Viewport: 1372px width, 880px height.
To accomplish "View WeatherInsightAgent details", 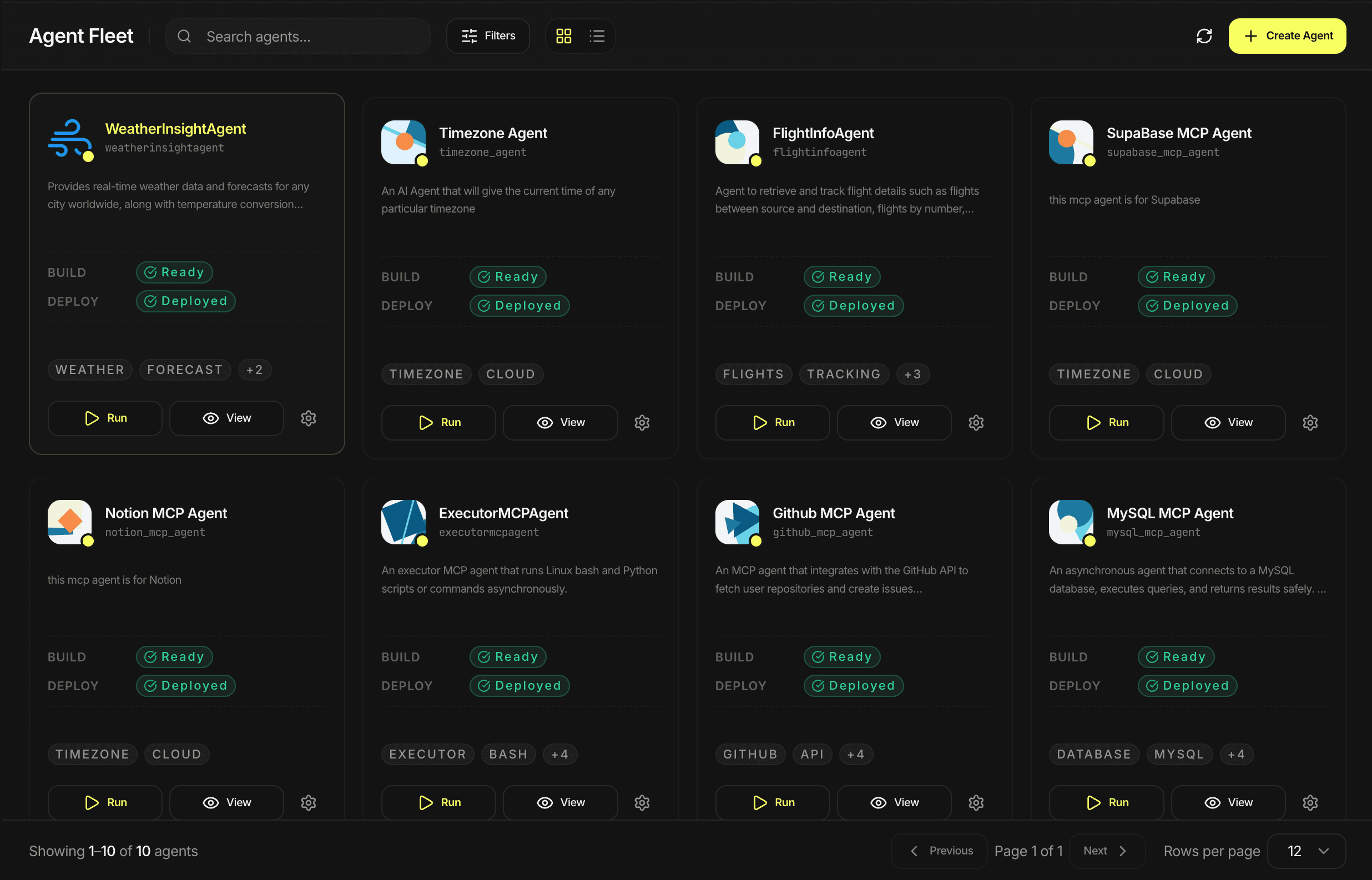I will [227, 418].
